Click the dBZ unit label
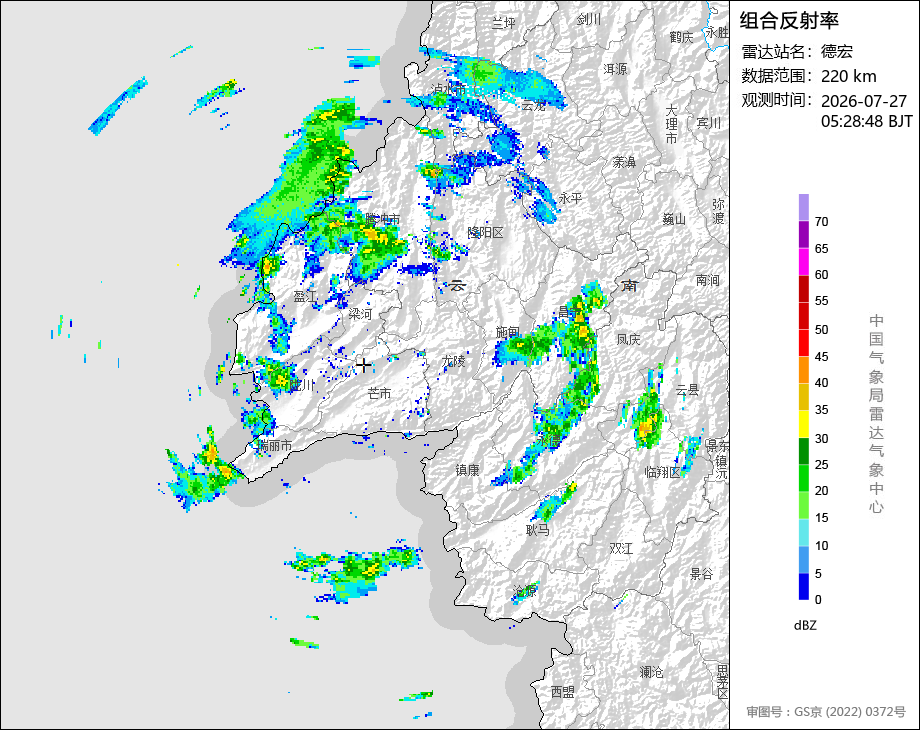The width and height of the screenshot is (920, 730). click(805, 626)
